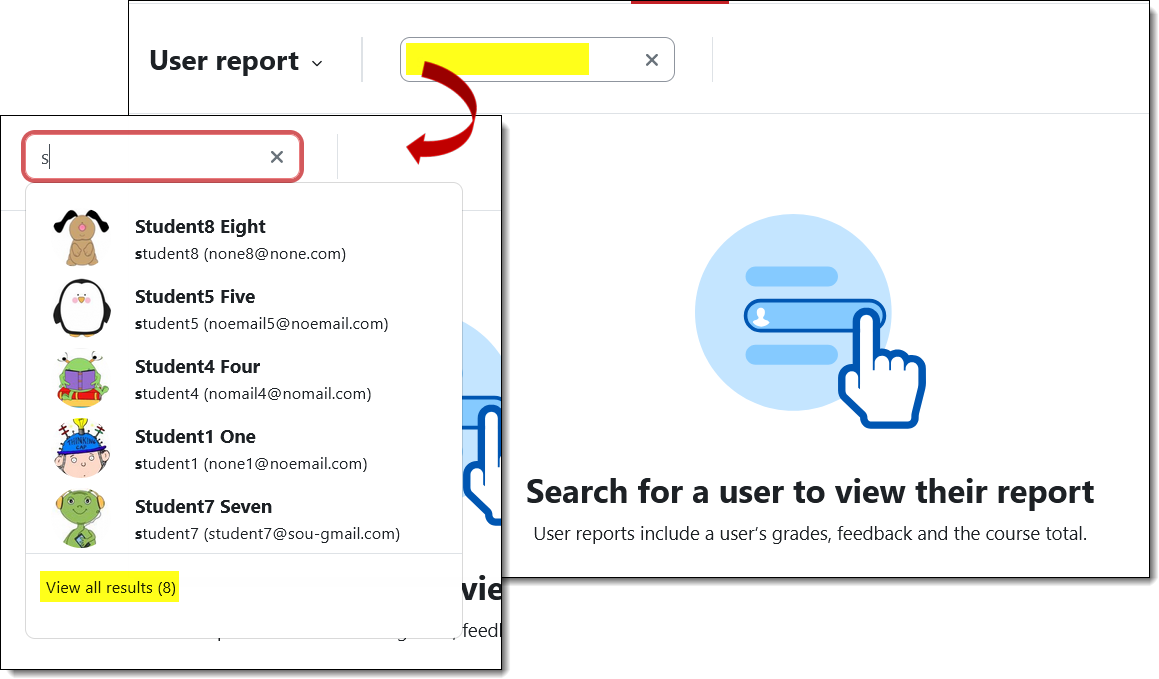Select Student5 Five from search results

pos(244,309)
